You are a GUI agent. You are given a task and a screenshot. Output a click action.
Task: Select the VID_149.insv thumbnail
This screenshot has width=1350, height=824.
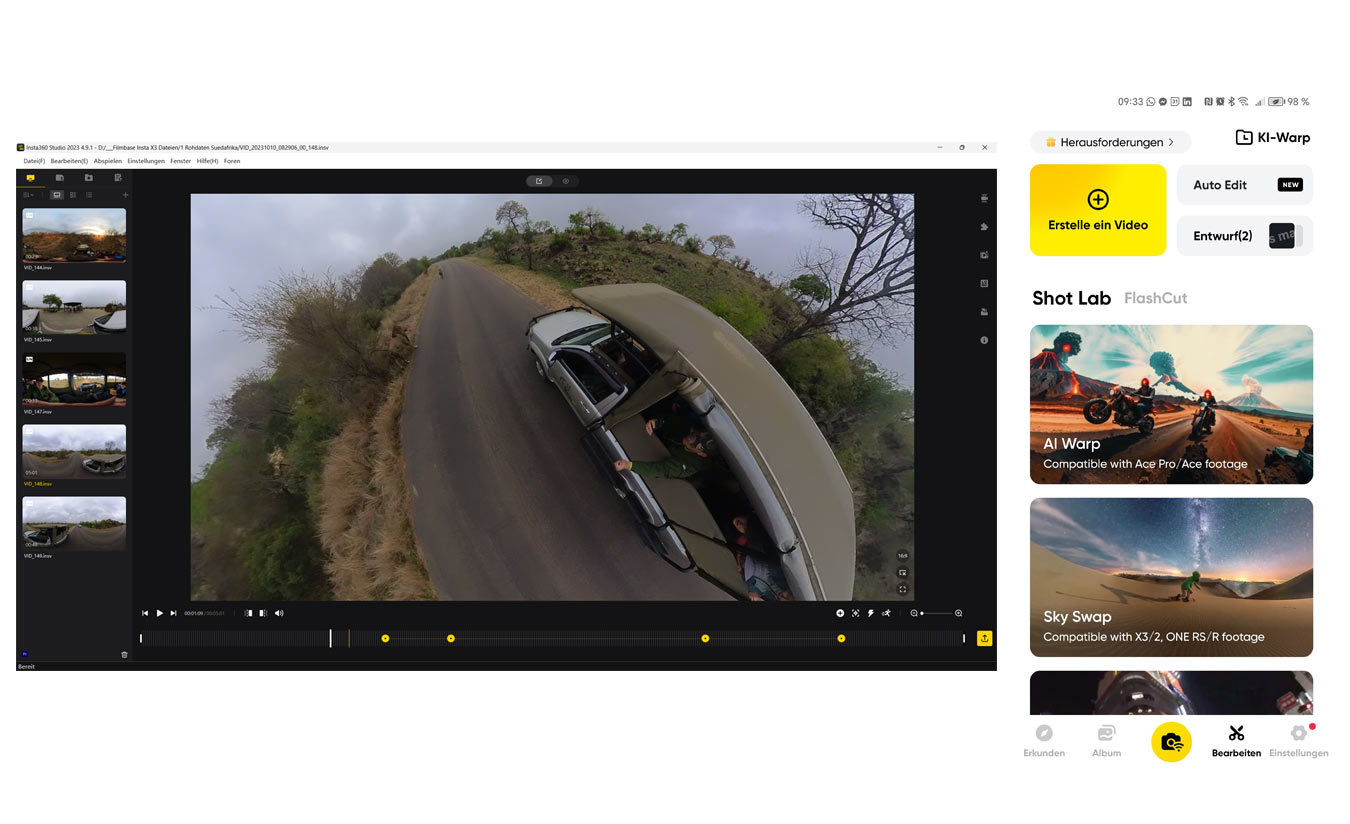point(74,523)
